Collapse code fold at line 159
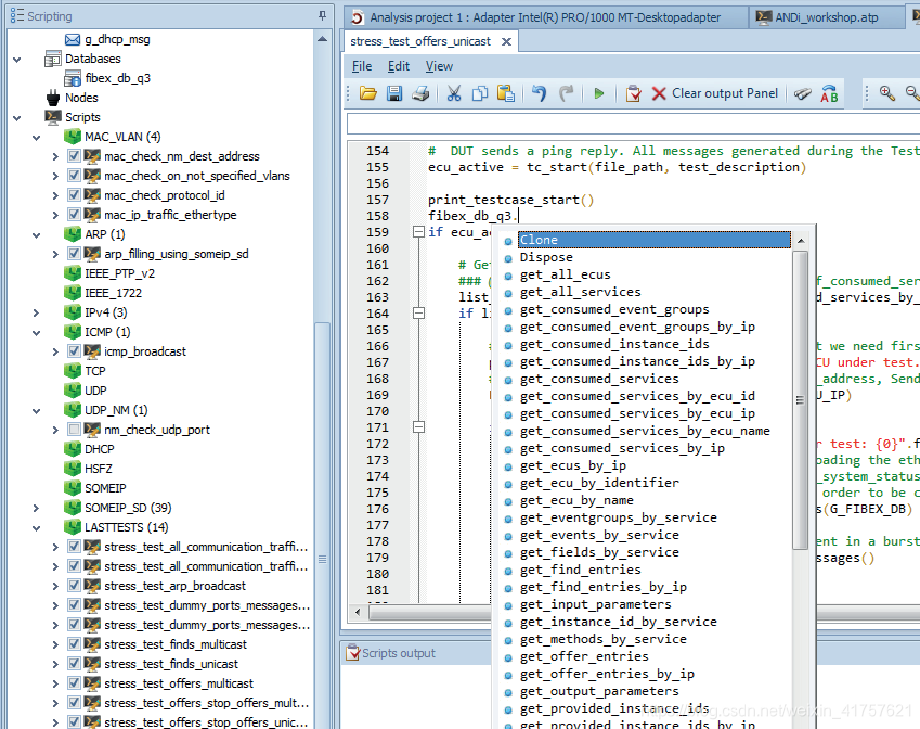The image size is (920, 729). 419,232
